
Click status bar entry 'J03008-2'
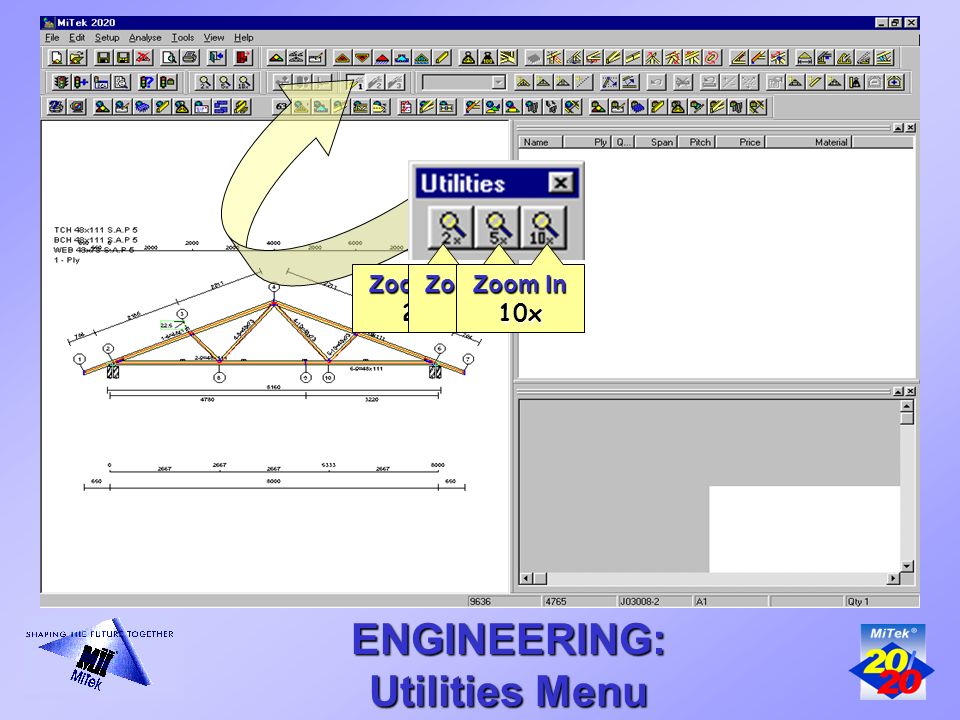click(639, 601)
